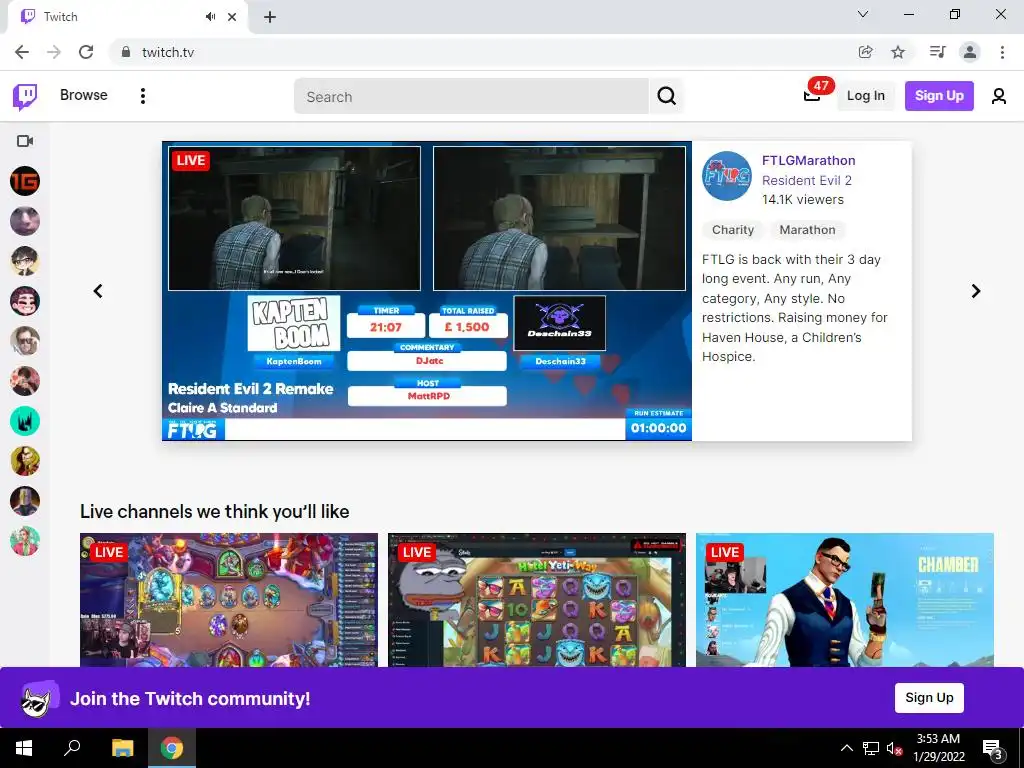Open notifications inbox with 47 badge
Image resolution: width=1024 pixels, height=768 pixels.
812,95
